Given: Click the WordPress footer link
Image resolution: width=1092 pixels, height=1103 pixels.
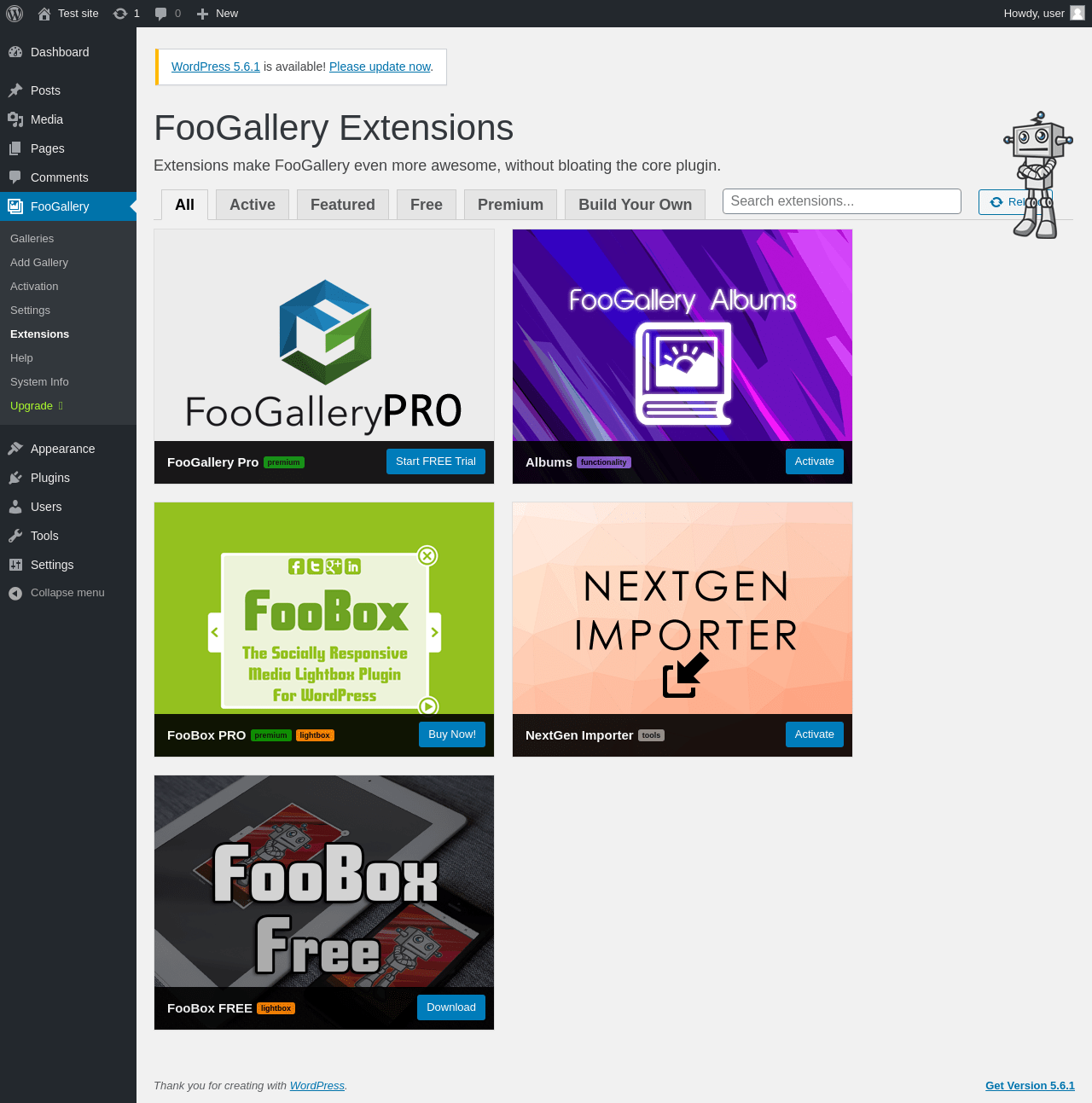Looking at the screenshot, I should 317,1086.
